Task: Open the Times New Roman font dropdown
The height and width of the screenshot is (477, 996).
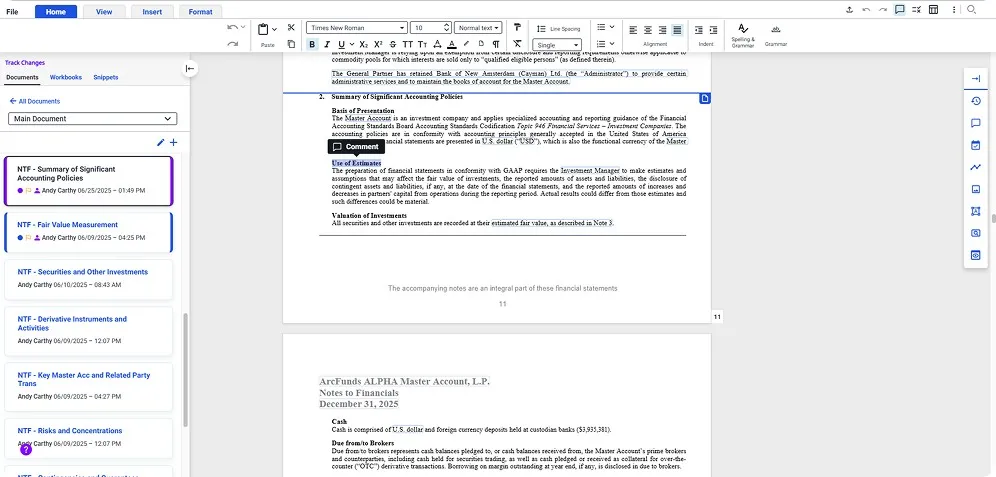Action: point(357,28)
